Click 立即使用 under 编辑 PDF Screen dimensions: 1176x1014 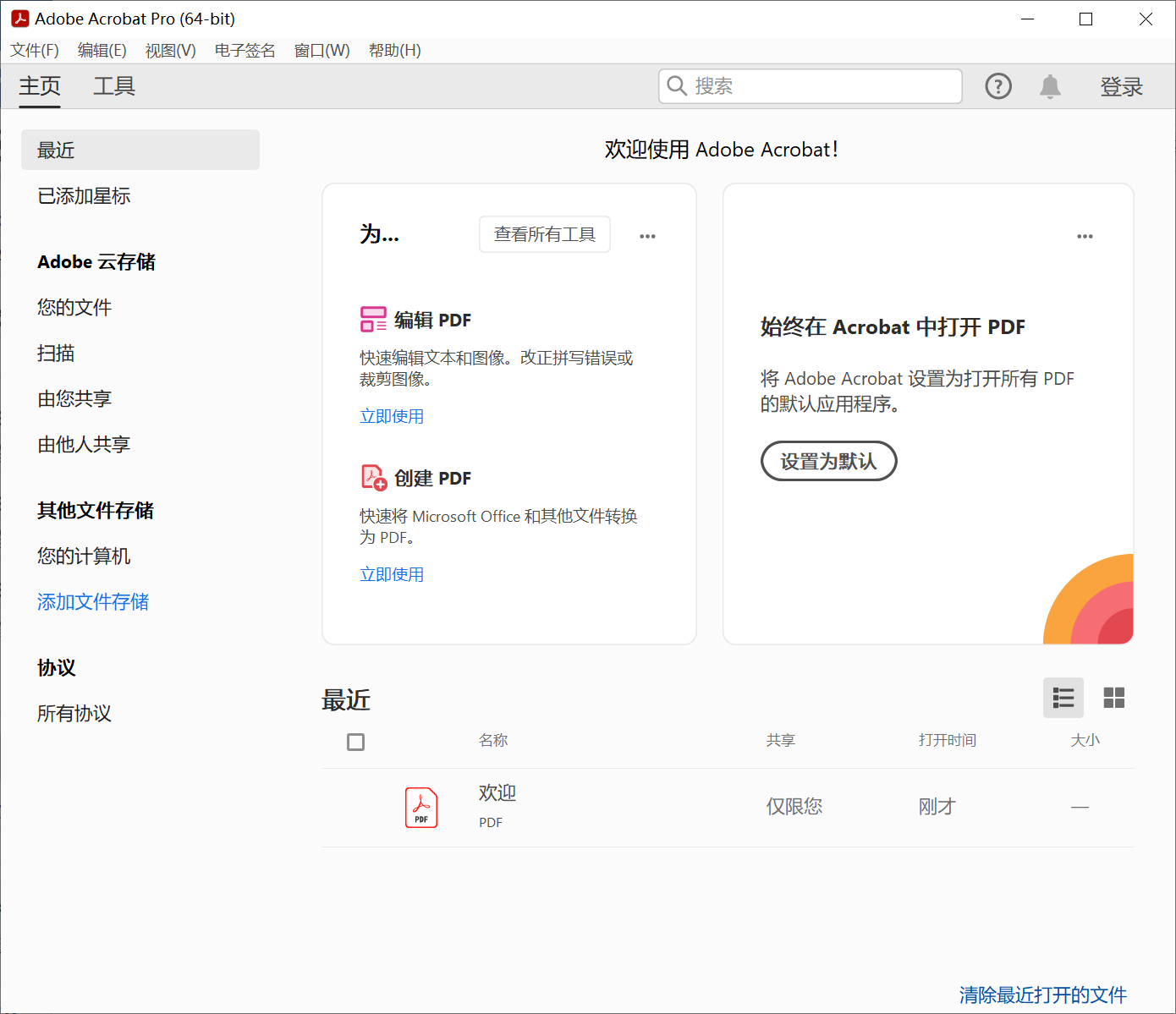[x=392, y=416]
